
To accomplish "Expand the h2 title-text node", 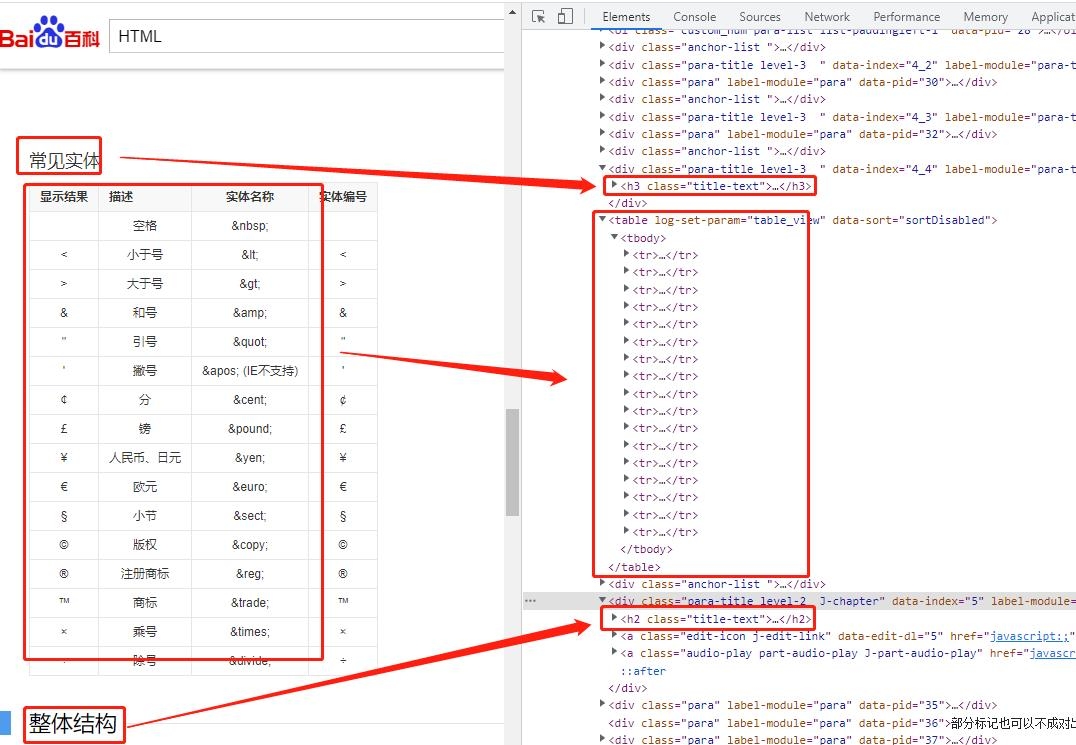I will (x=615, y=619).
